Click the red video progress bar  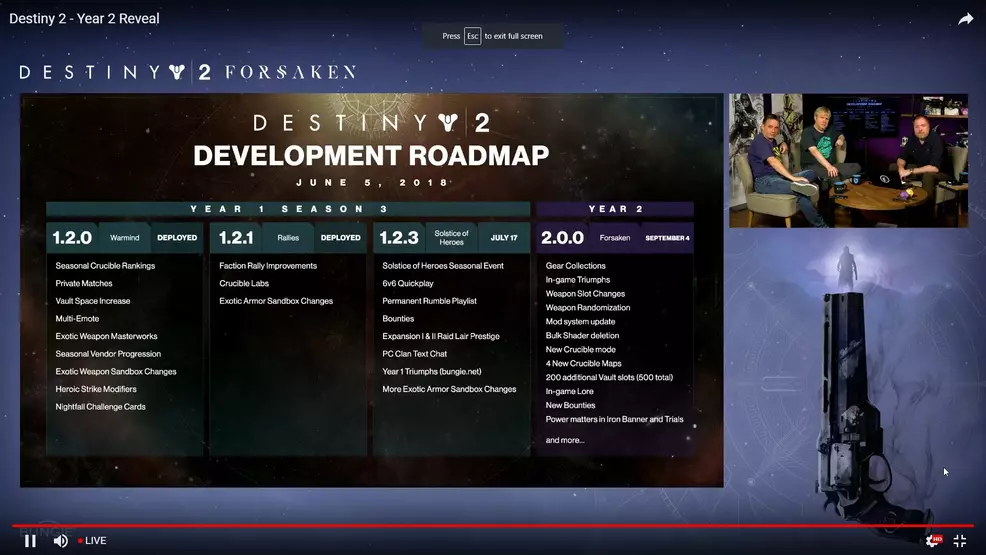tap(490, 525)
